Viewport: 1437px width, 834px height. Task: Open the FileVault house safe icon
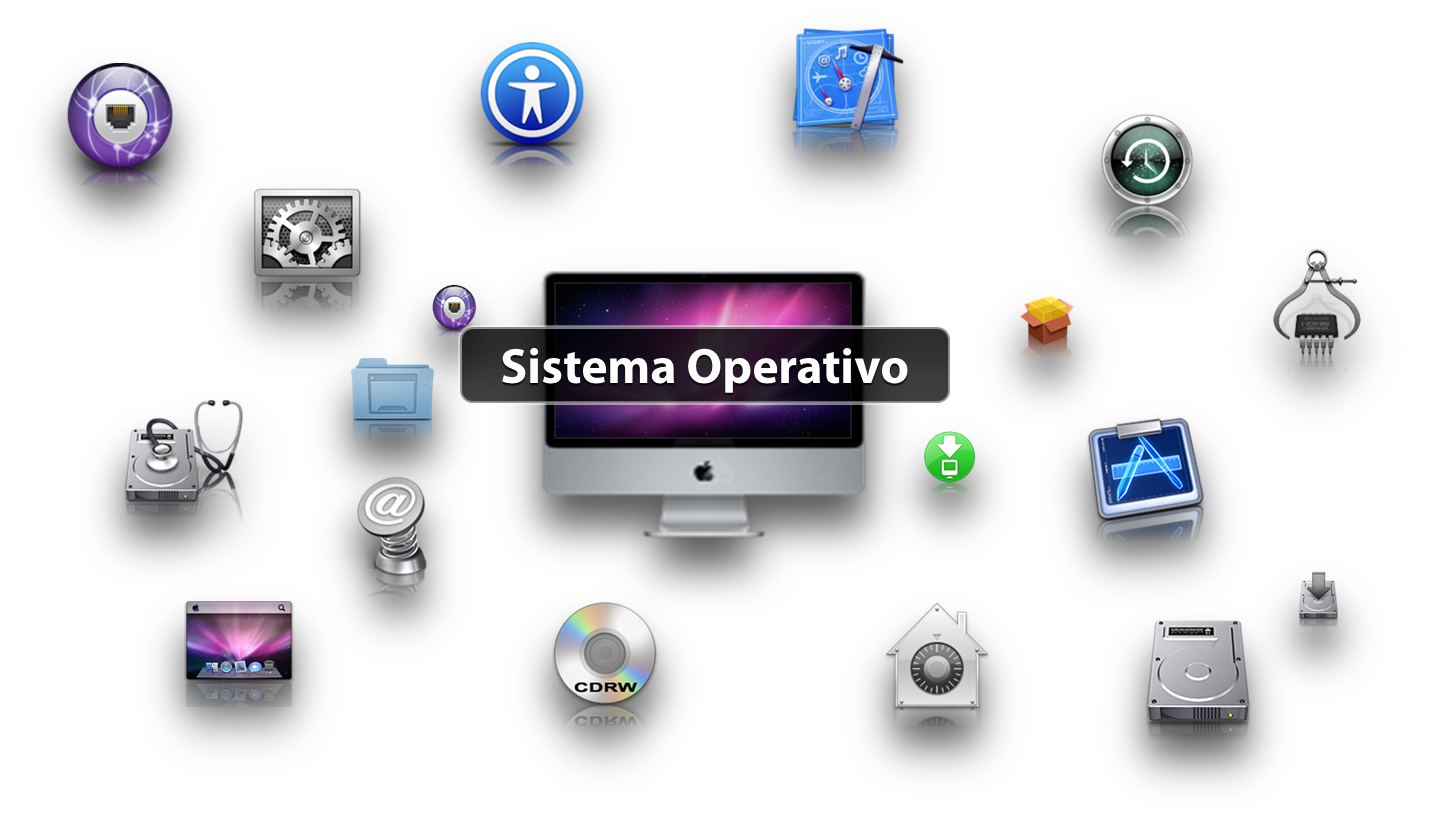click(x=937, y=656)
